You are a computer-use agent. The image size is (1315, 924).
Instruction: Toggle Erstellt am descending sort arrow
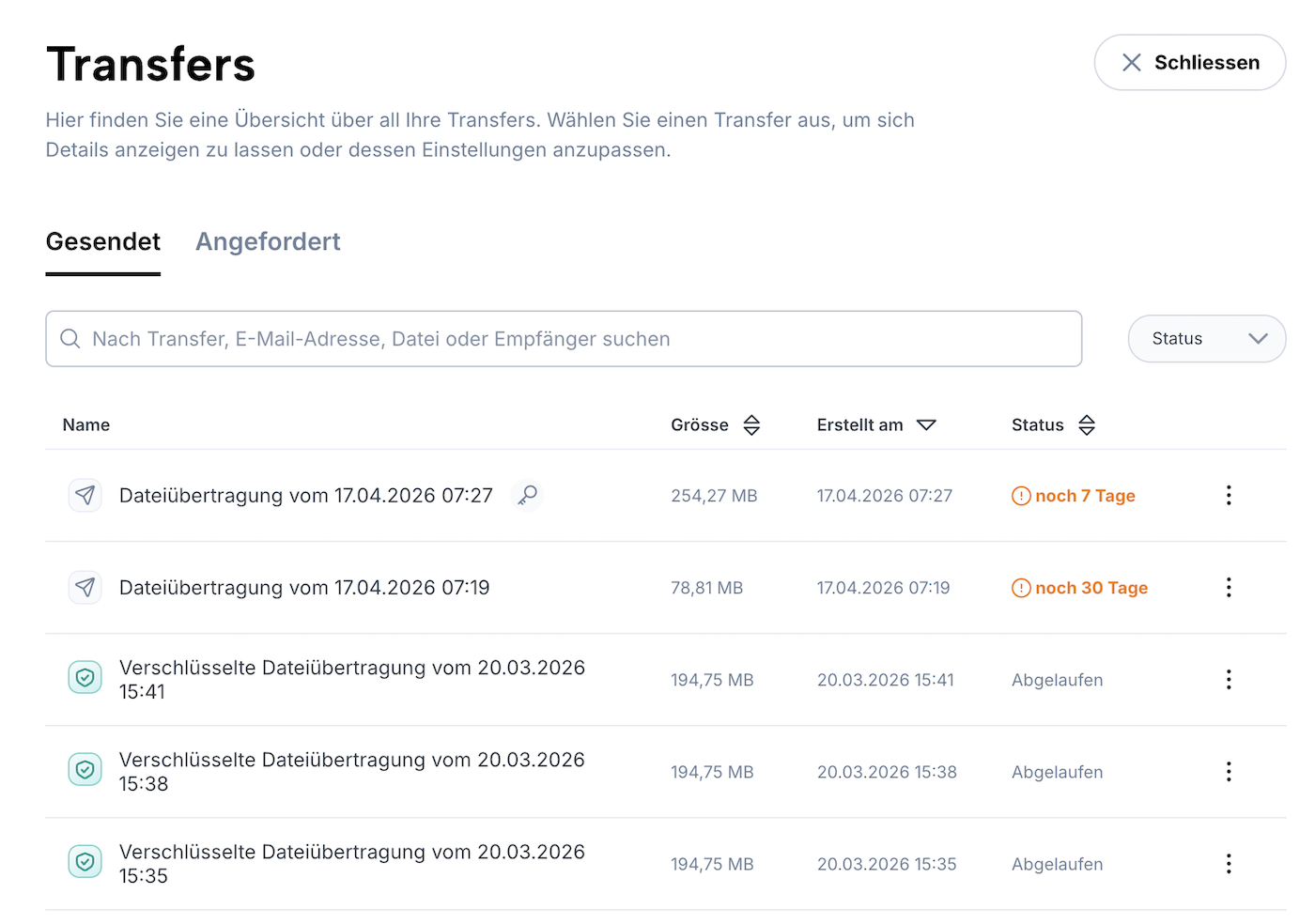[x=926, y=425]
